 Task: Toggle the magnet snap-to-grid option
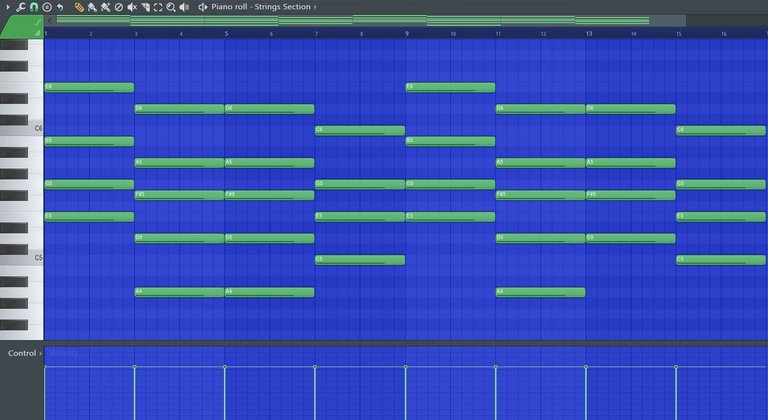click(34, 7)
